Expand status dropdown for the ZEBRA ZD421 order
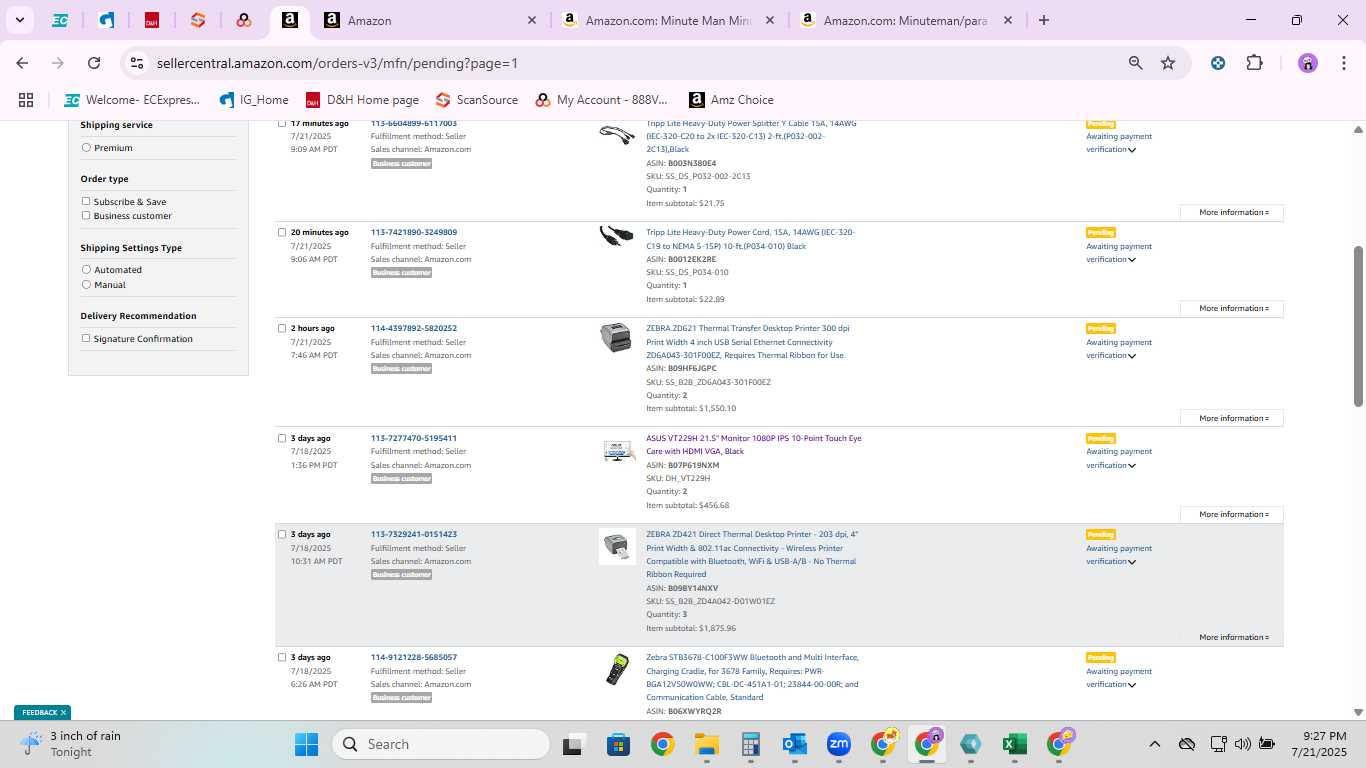The height and width of the screenshot is (768, 1366). point(1132,562)
